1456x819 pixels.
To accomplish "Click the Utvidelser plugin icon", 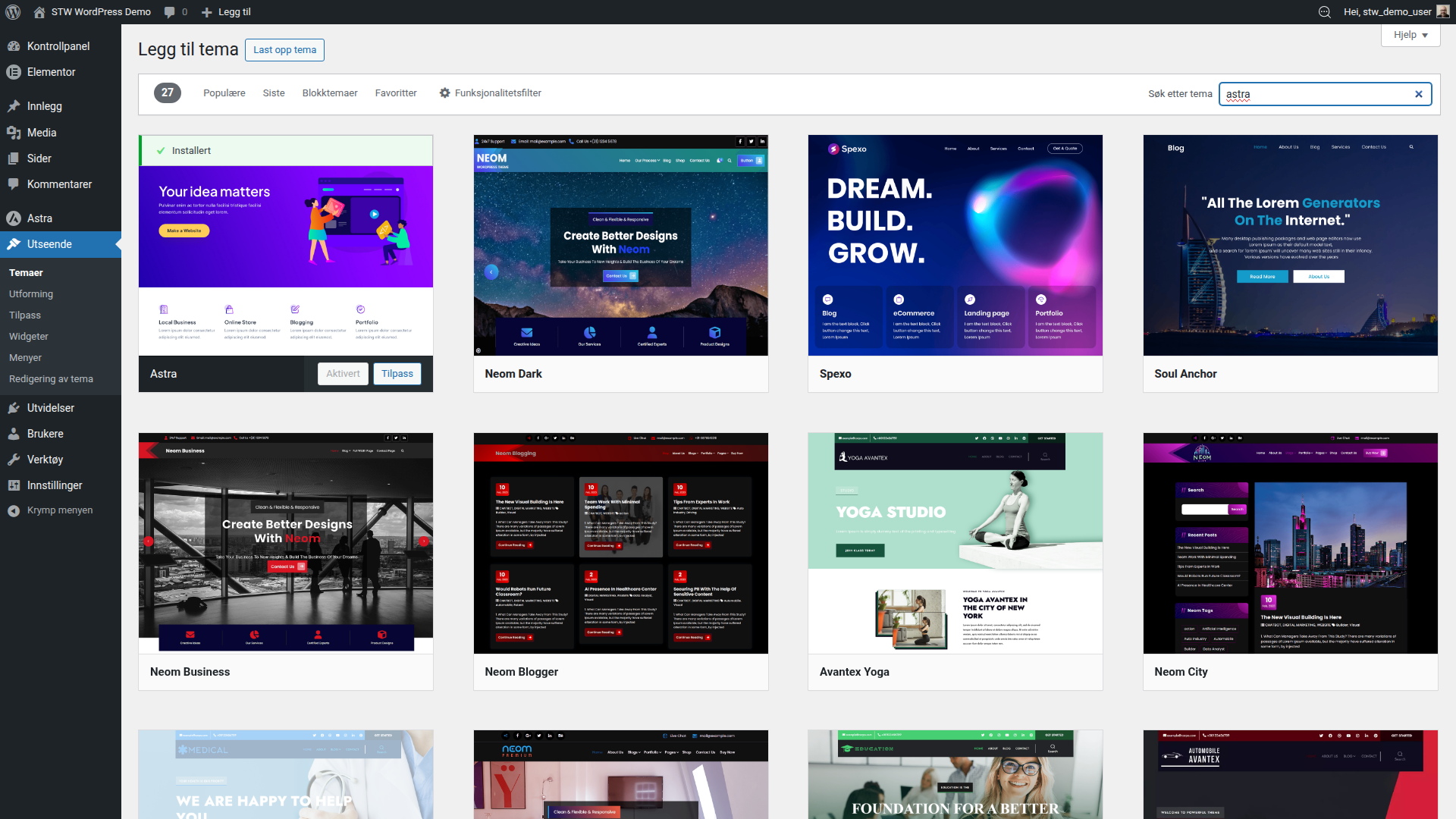I will coord(14,408).
